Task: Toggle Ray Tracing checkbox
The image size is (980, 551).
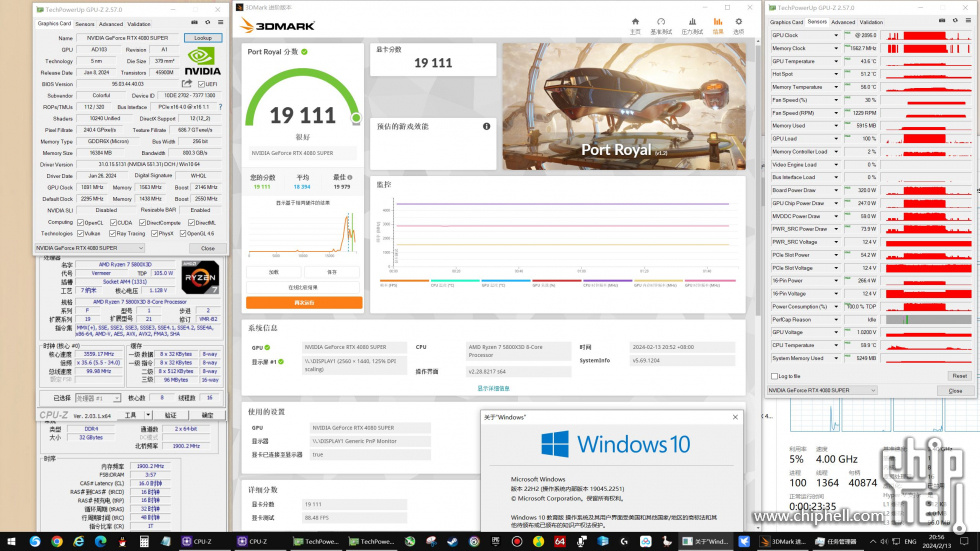Action: tap(112, 234)
